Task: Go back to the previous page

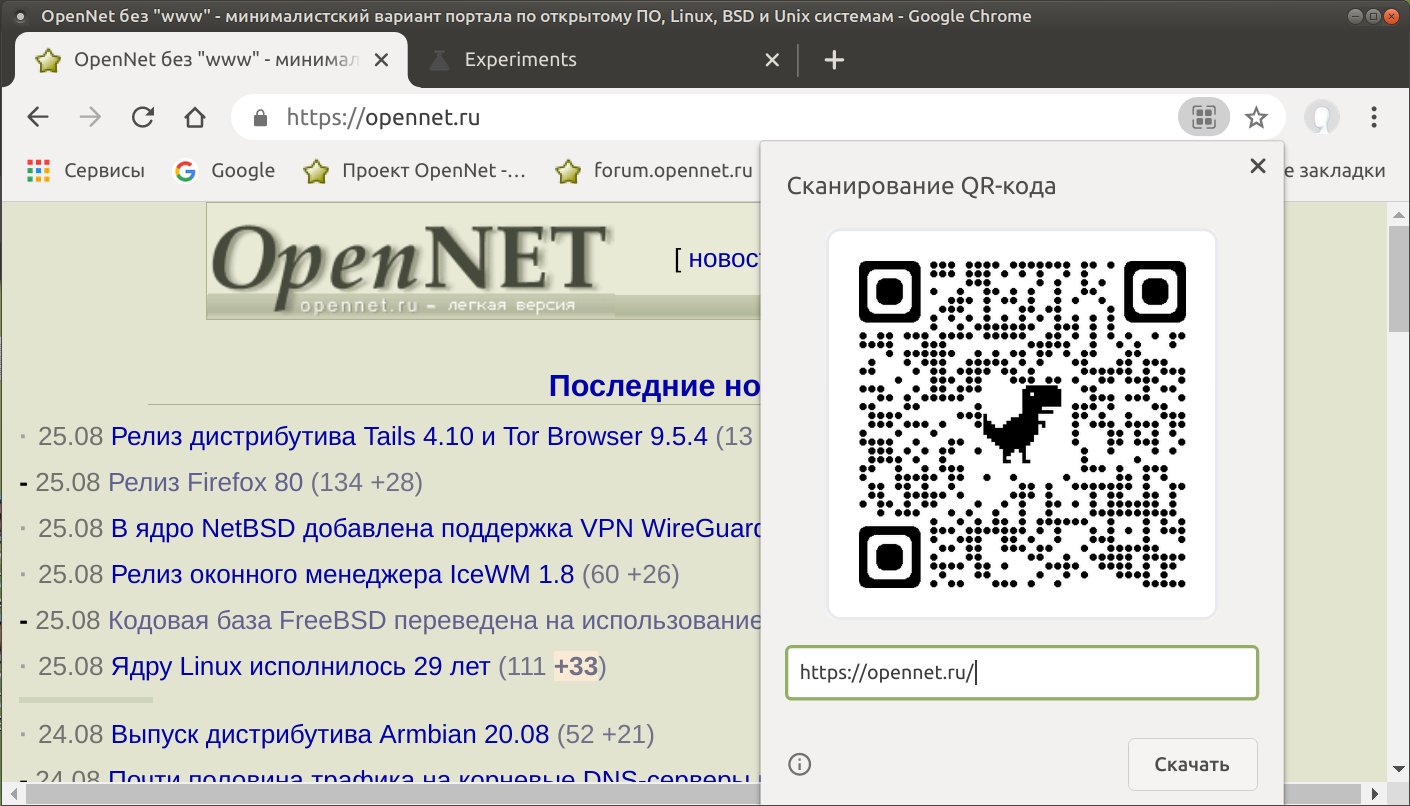Action: pyautogui.click(x=38, y=118)
